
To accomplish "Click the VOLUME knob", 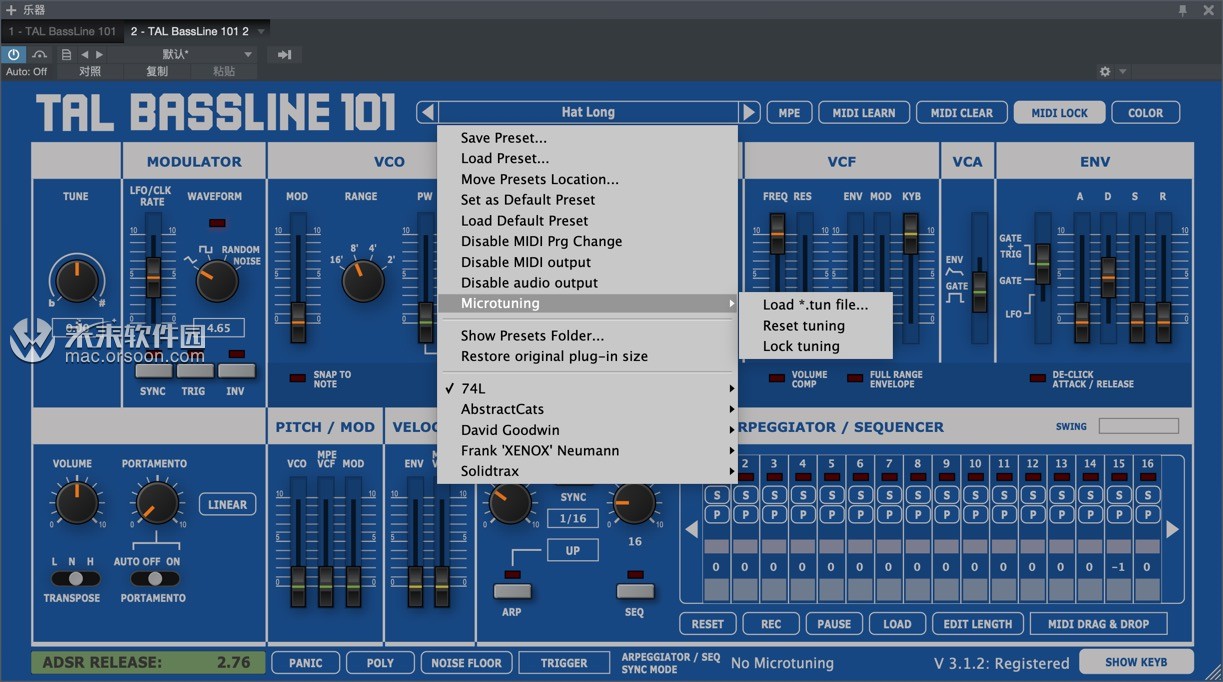I will coord(77,502).
